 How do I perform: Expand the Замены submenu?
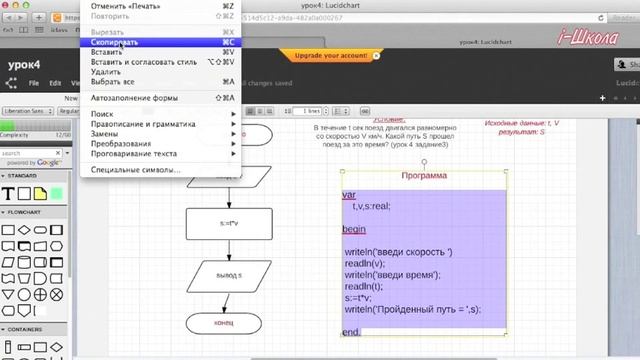point(160,134)
